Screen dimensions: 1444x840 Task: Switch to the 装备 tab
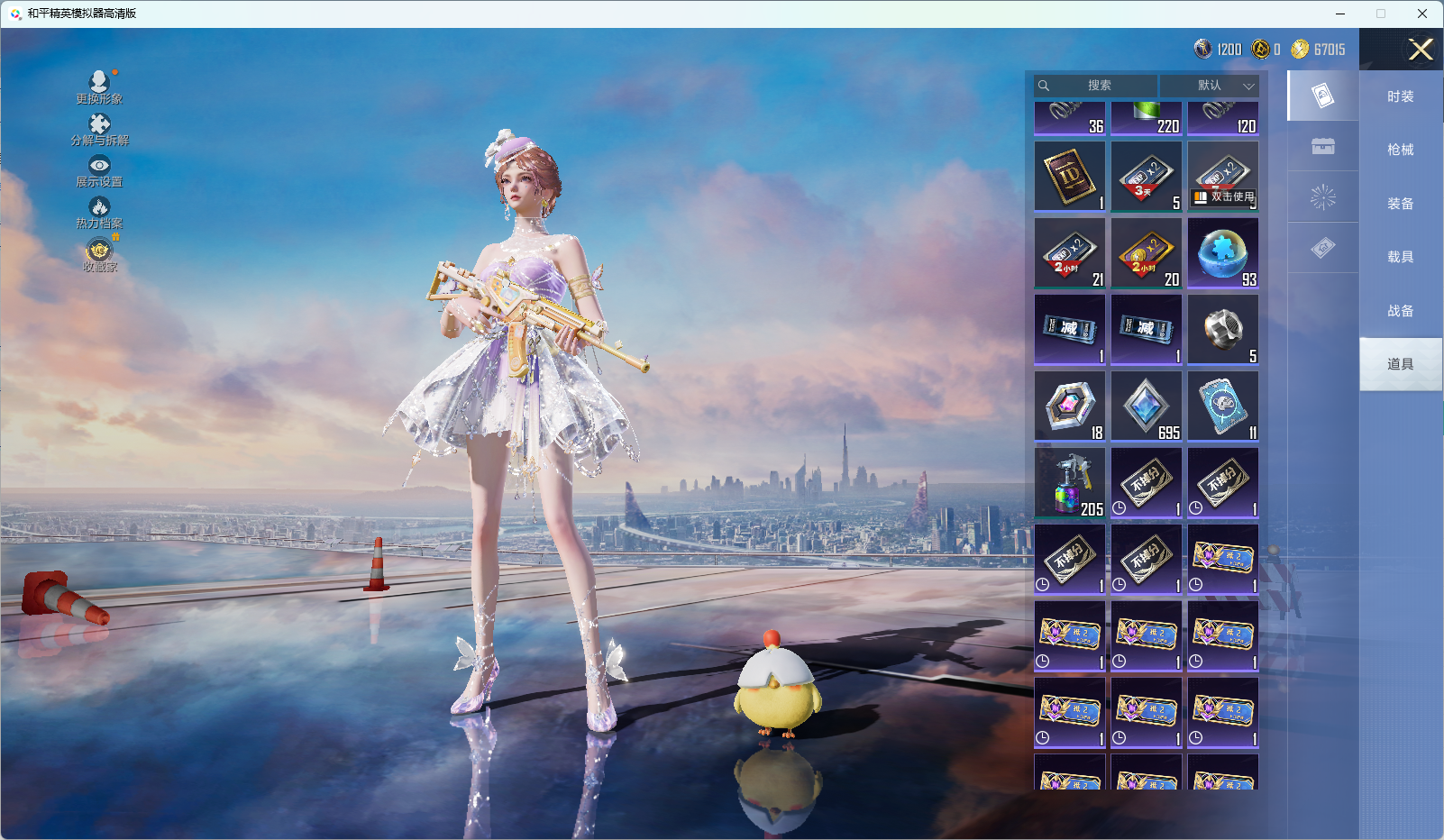pos(1401,204)
